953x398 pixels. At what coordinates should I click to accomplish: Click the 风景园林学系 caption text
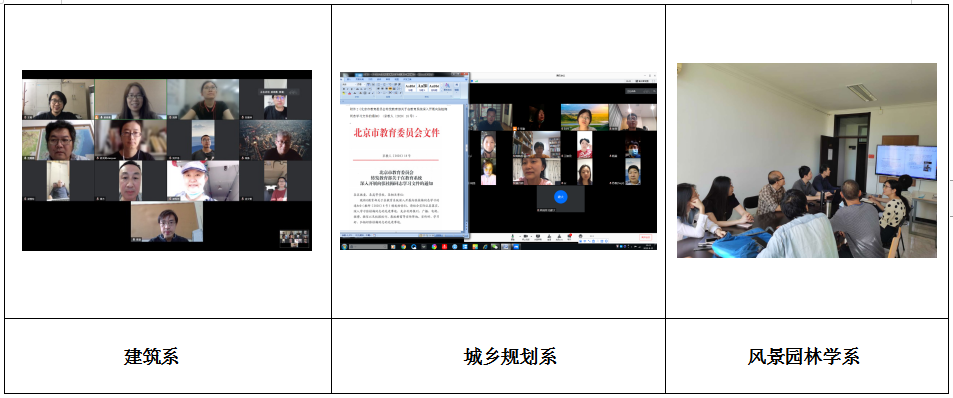[803, 356]
